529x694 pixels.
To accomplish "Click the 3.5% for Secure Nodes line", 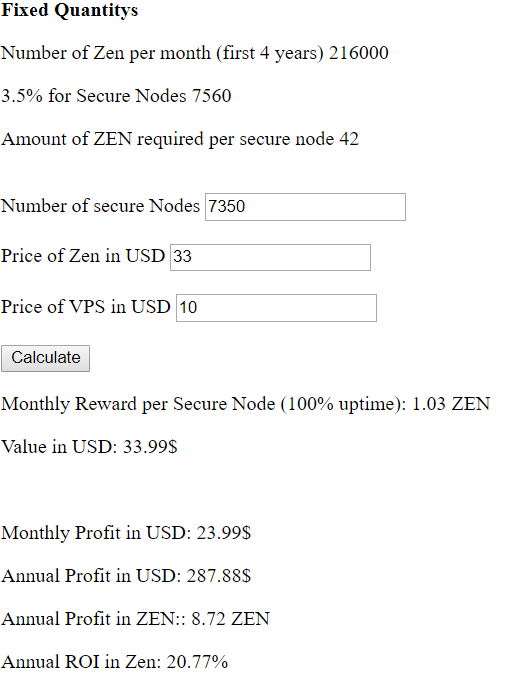I will [x=116, y=96].
